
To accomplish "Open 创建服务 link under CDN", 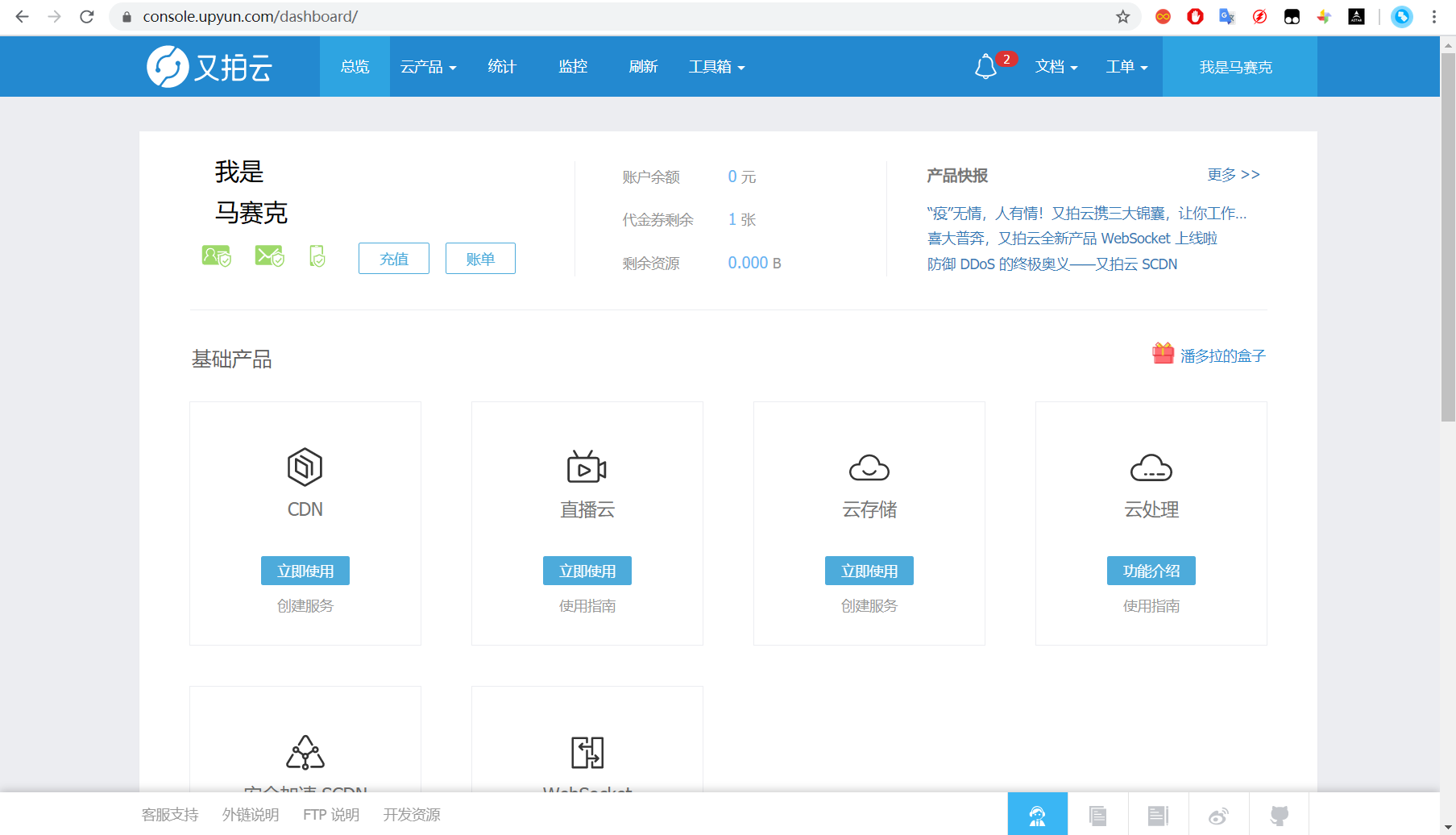I will click(x=305, y=606).
